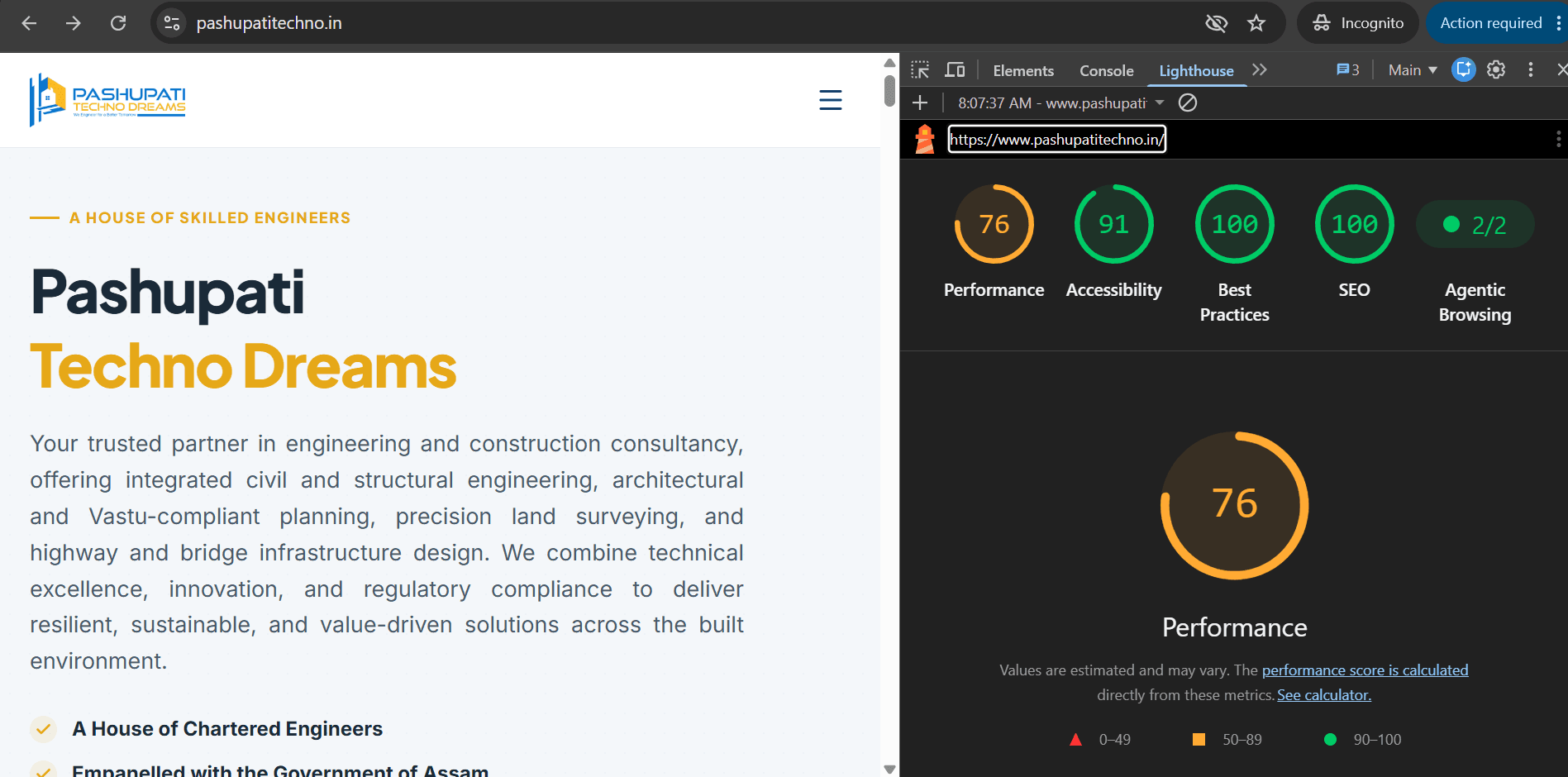Image resolution: width=1568 pixels, height=777 pixels.
Task: Reload the current page
Action: tap(118, 23)
